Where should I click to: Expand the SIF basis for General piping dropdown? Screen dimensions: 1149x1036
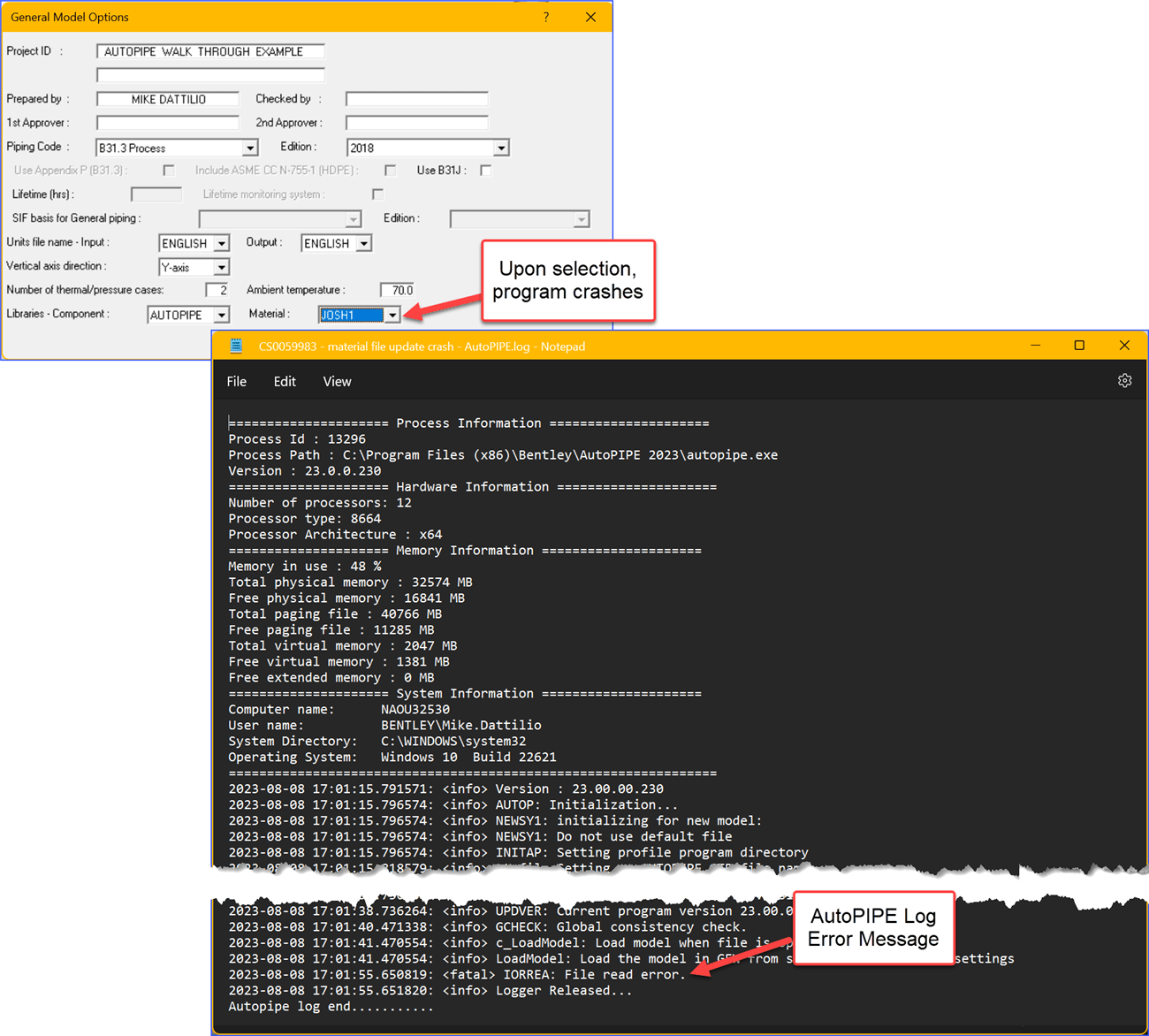pyautogui.click(x=353, y=218)
